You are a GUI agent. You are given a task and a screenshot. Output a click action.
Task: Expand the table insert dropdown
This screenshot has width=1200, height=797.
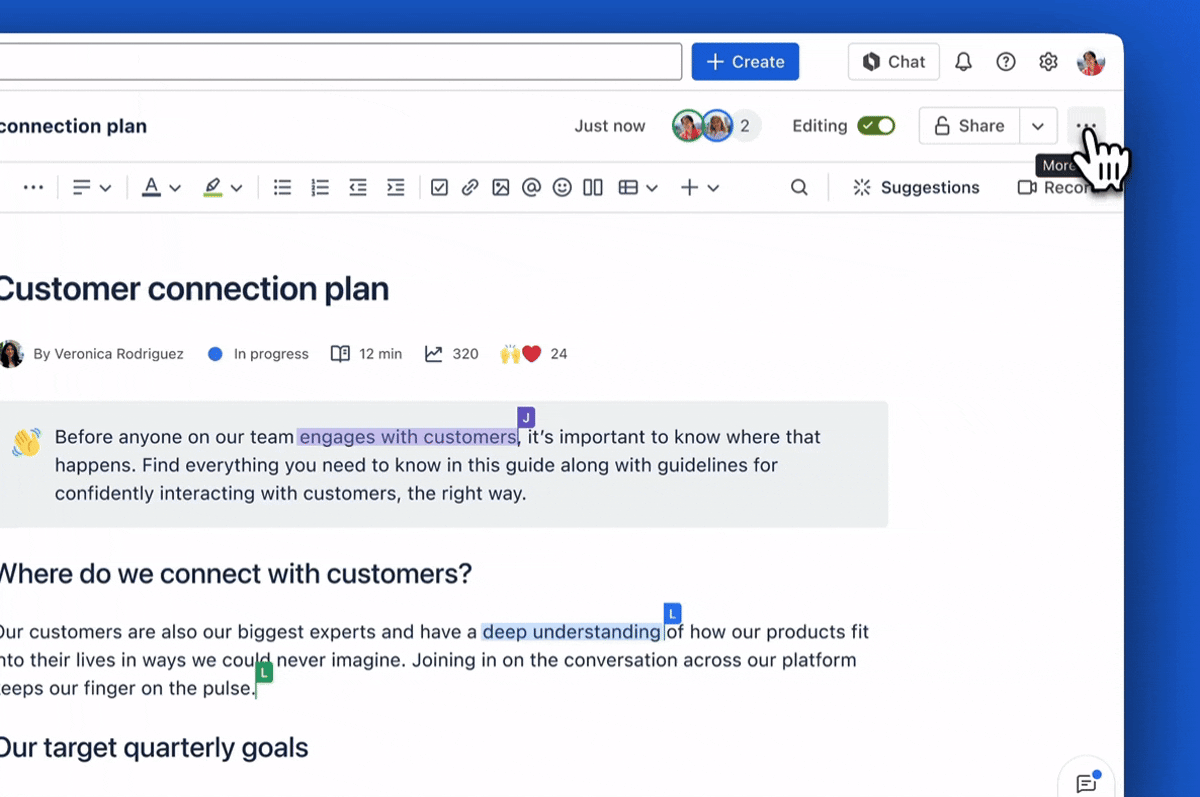pos(652,187)
